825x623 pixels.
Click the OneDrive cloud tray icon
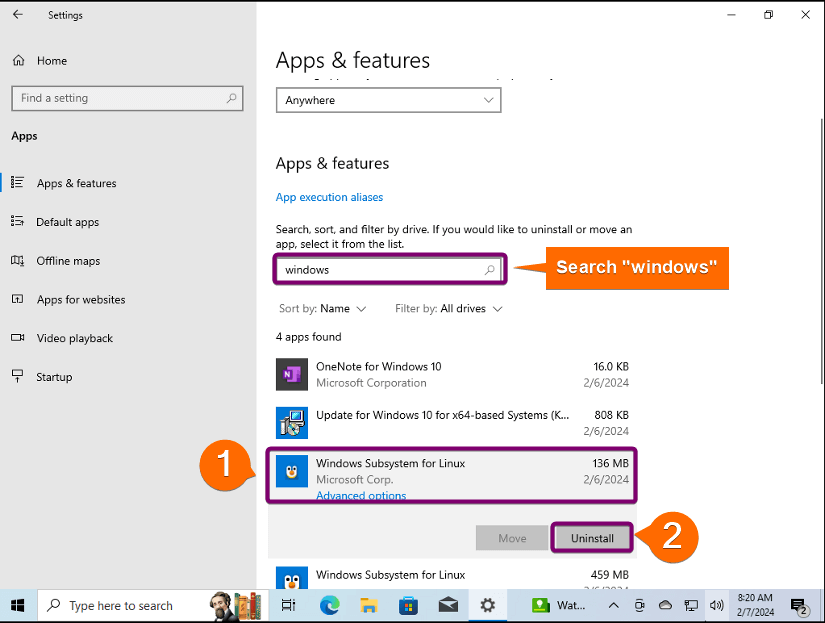tap(665, 605)
